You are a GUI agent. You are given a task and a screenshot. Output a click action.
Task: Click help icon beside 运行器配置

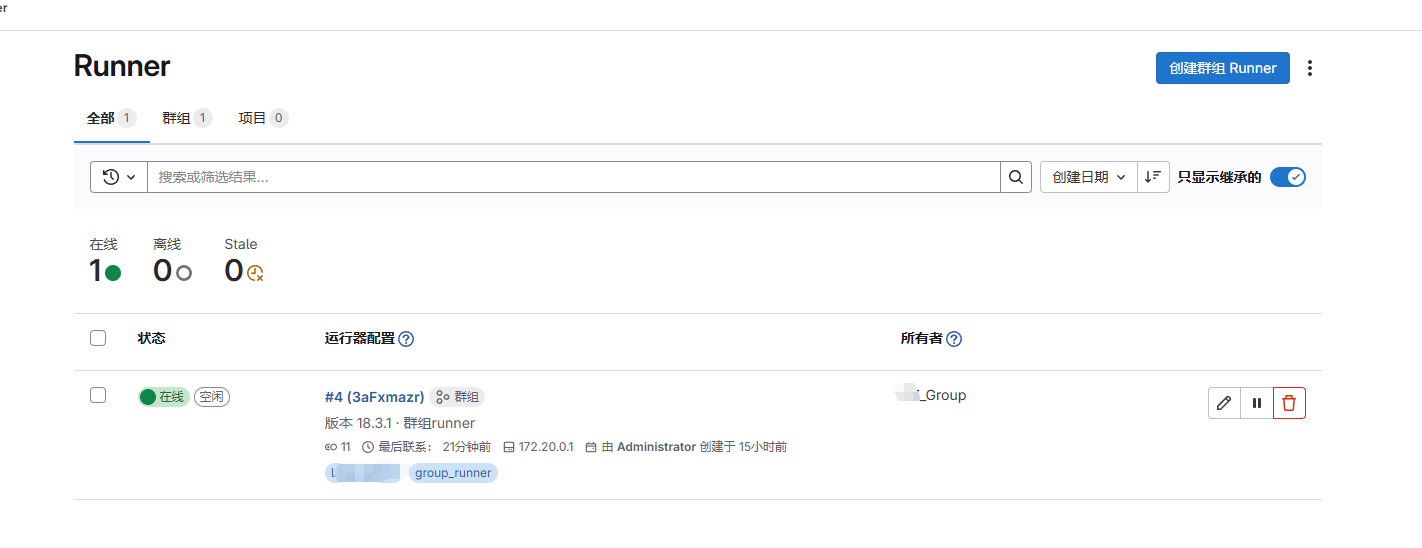[x=406, y=339]
